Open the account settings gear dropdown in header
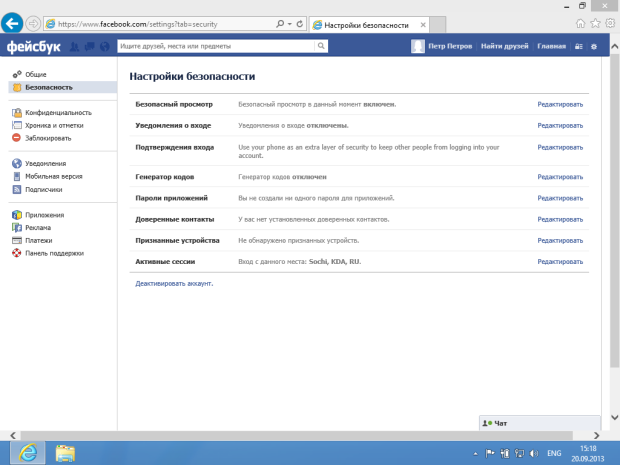 (x=594, y=47)
